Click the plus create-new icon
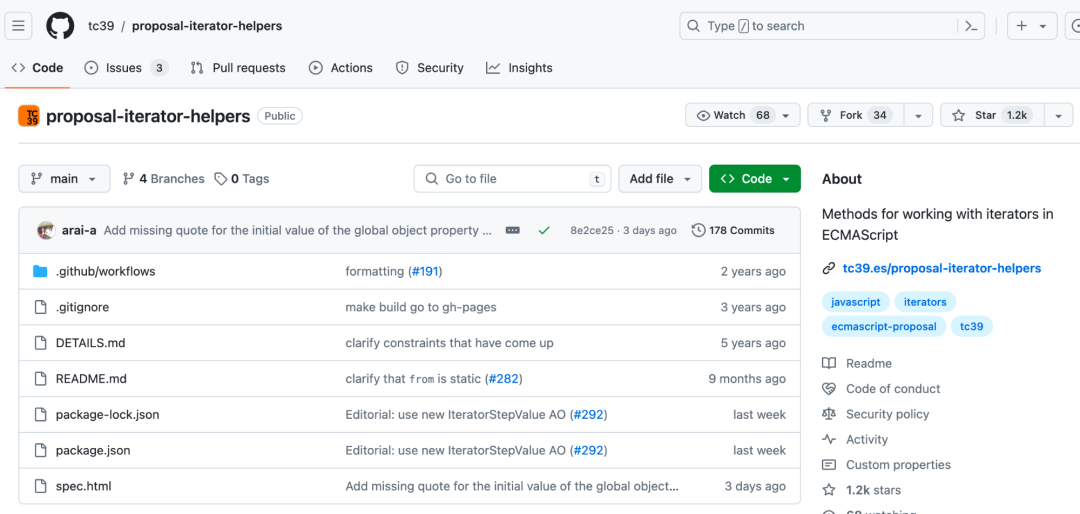 click(1021, 26)
